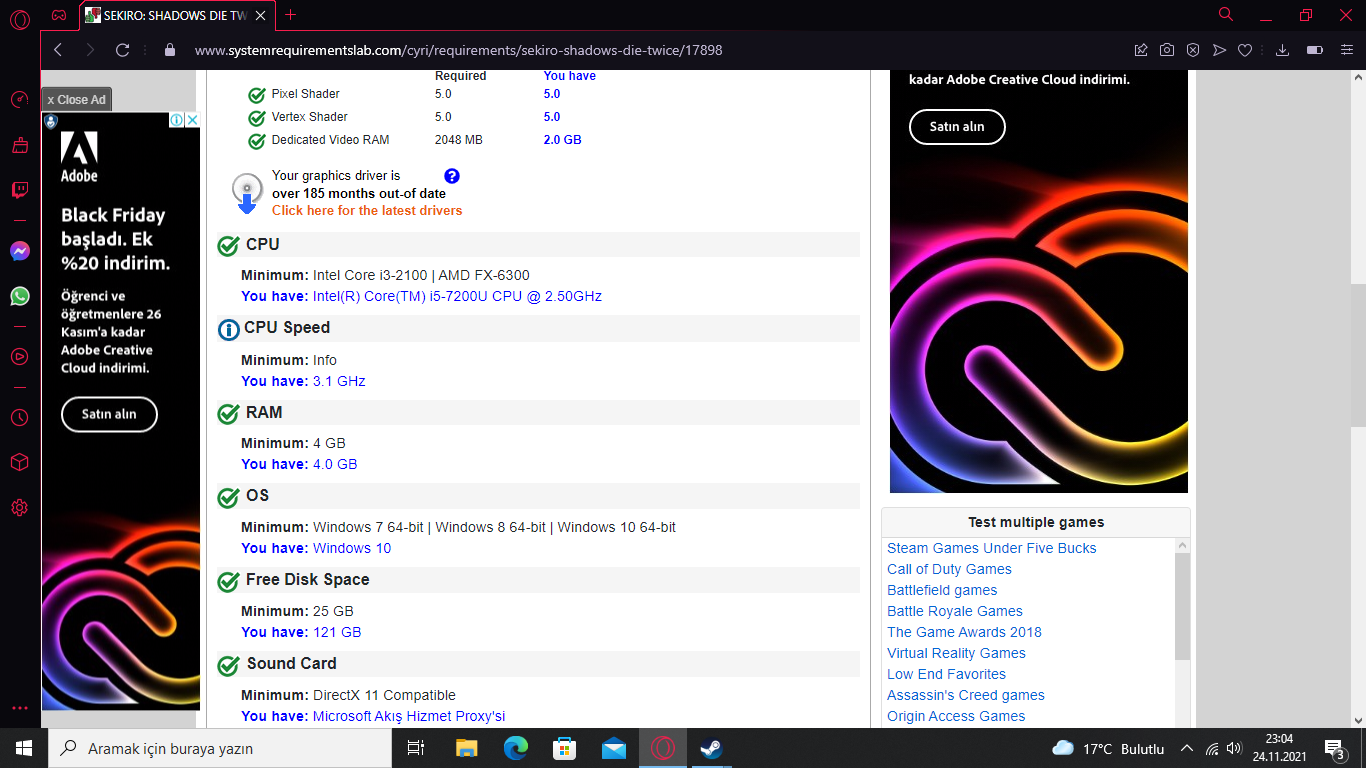The width and height of the screenshot is (1366, 768).
Task: Open GX Control speedometer panel in sidebar
Action: pos(20,99)
